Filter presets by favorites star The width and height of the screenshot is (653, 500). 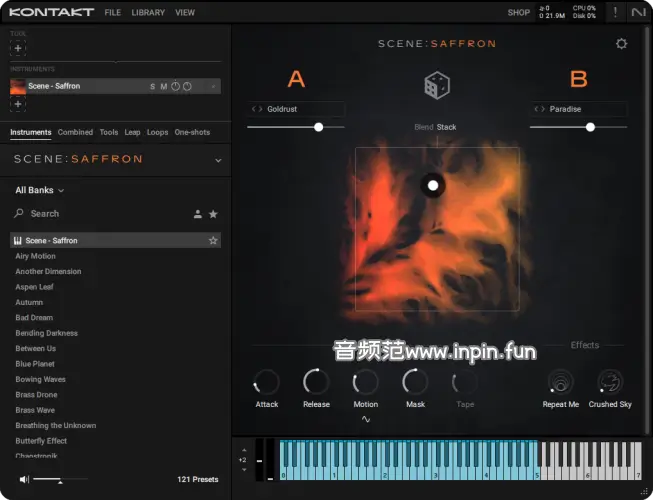(213, 214)
